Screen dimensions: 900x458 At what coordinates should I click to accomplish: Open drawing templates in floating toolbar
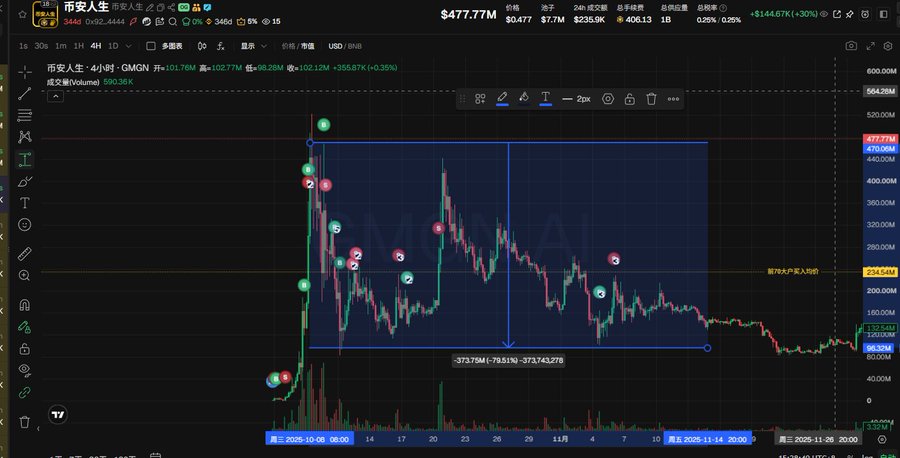[480, 99]
